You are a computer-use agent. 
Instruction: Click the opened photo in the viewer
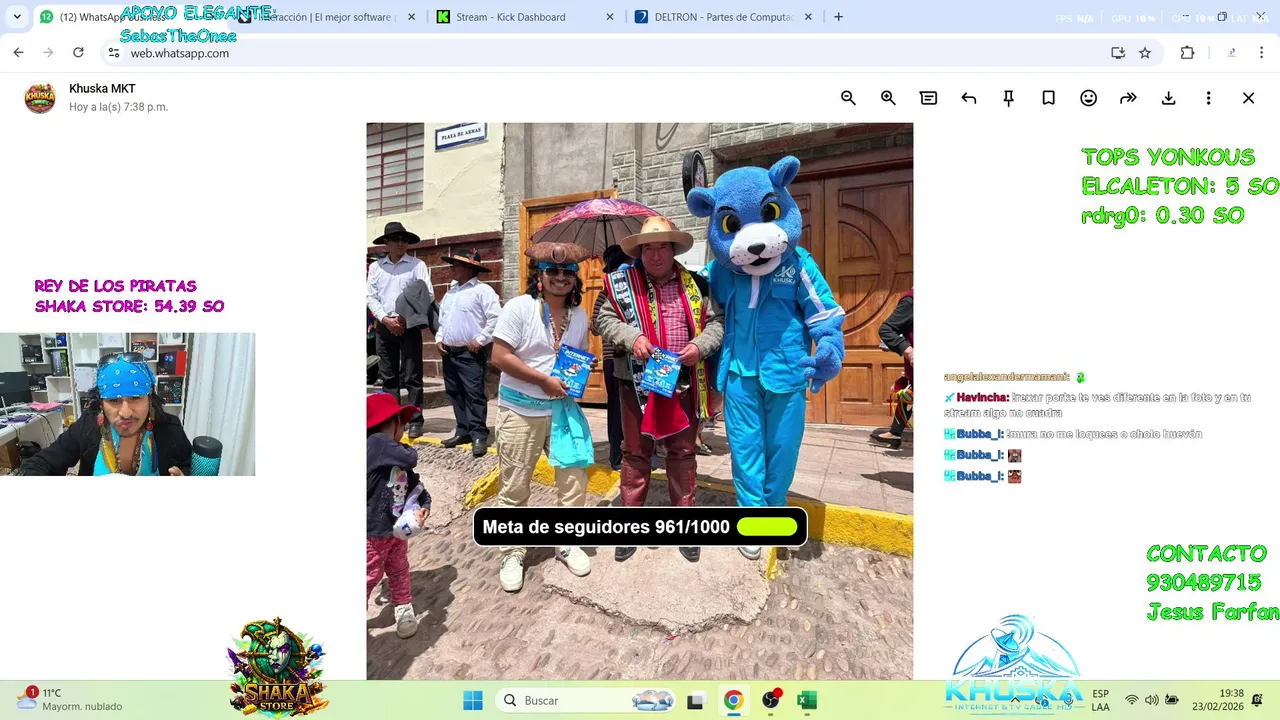(x=639, y=401)
